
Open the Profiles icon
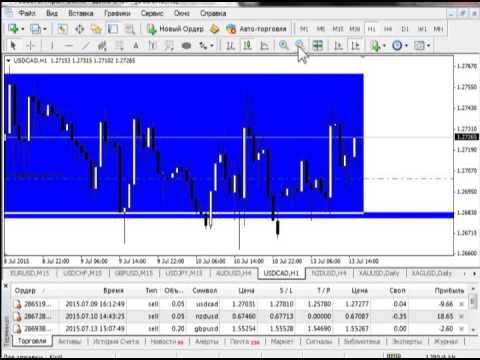point(35,29)
